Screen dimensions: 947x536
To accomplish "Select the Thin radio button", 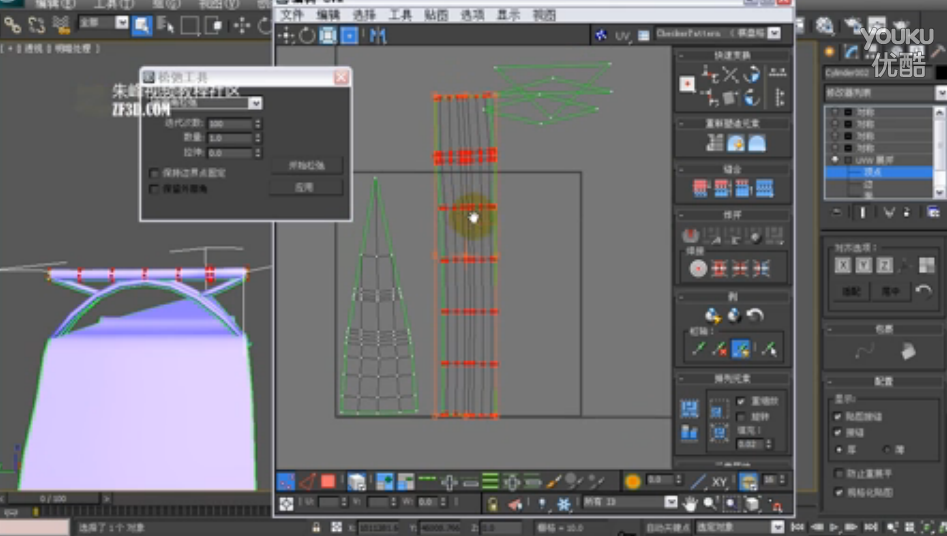I will click(887, 449).
